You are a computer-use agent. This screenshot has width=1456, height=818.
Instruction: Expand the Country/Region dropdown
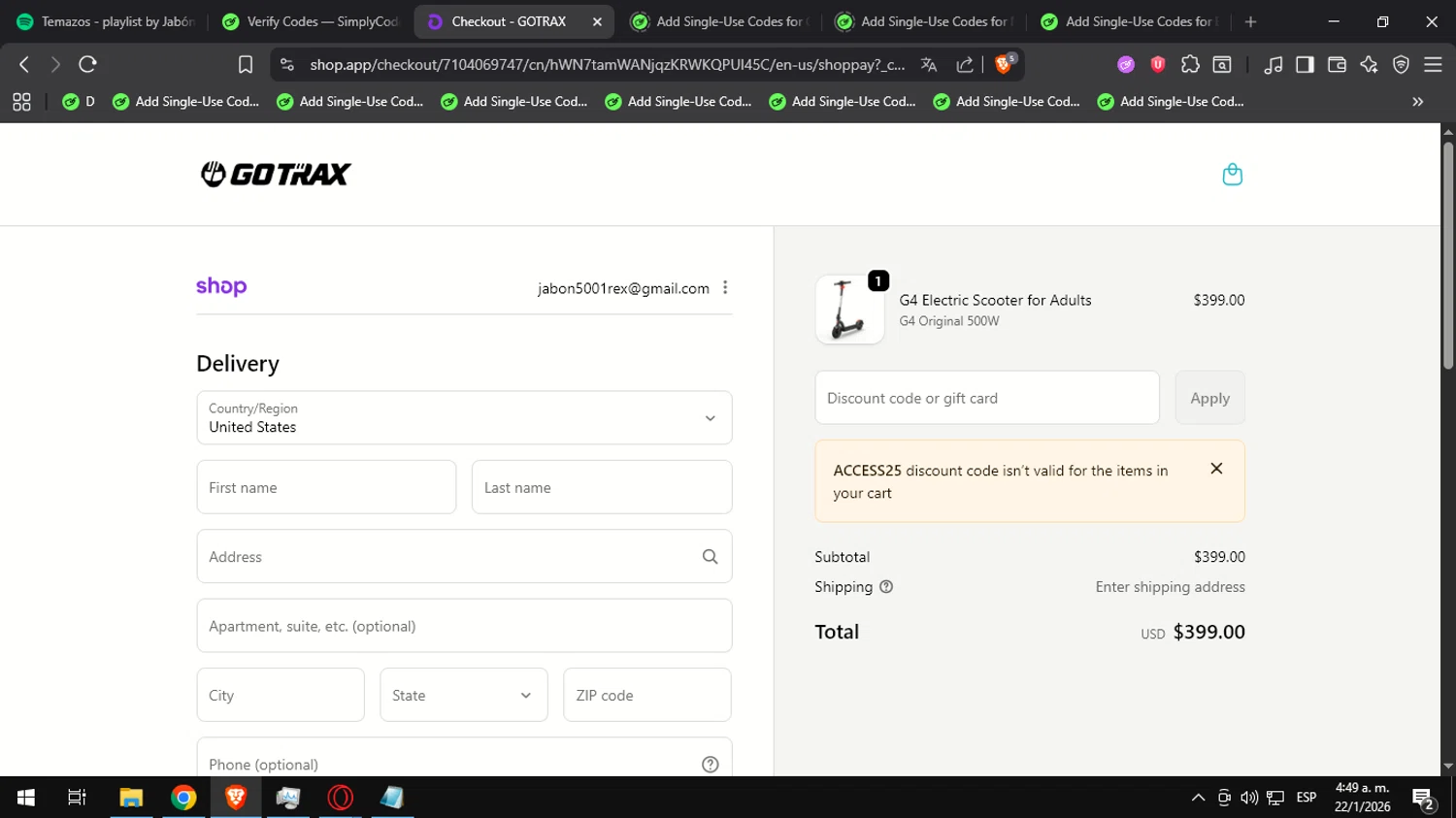tap(464, 418)
